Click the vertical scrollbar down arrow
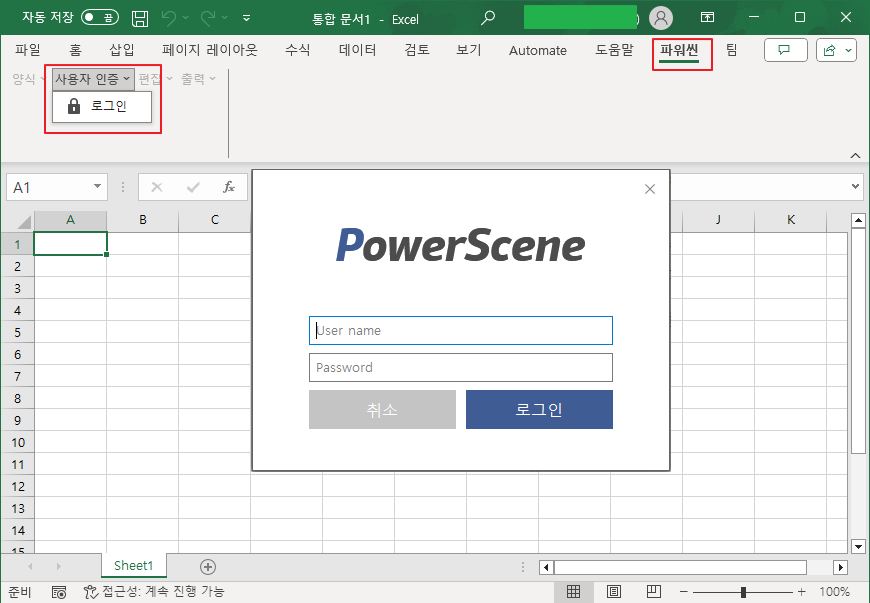 pyautogui.click(x=858, y=546)
